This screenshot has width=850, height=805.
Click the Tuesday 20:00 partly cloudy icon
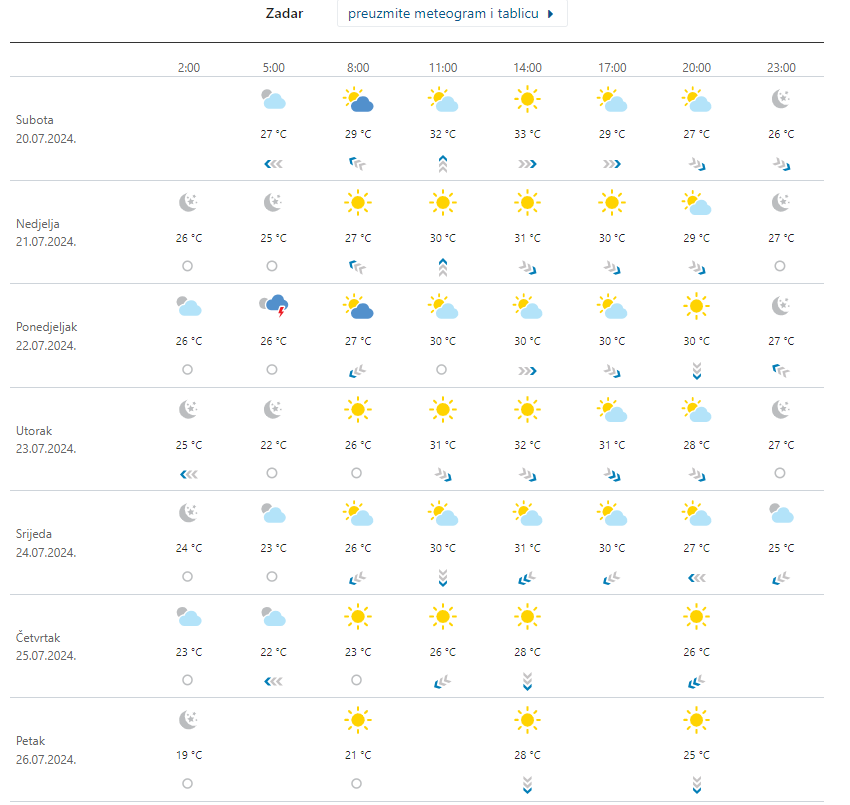[697, 410]
